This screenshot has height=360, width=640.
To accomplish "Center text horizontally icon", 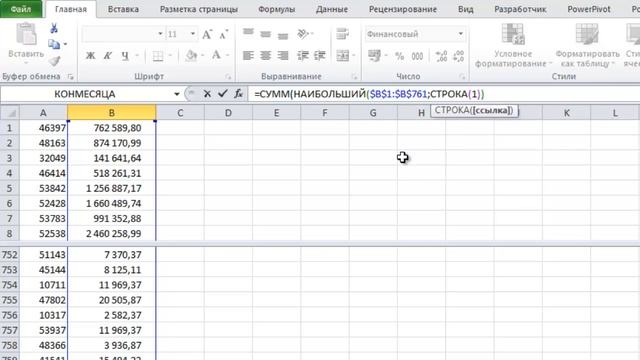I will [265, 56].
